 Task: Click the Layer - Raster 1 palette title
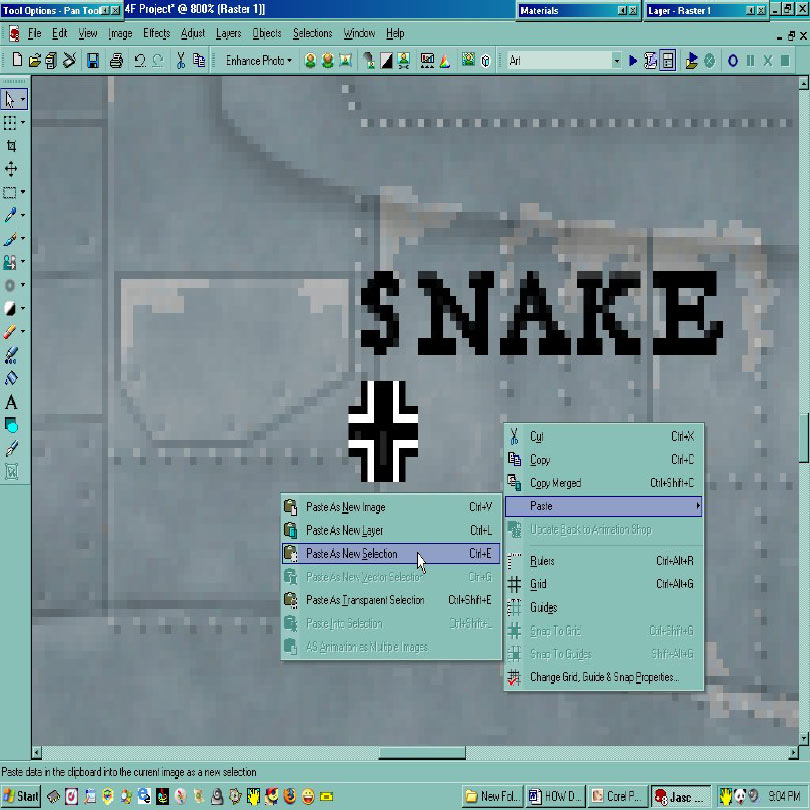click(706, 10)
